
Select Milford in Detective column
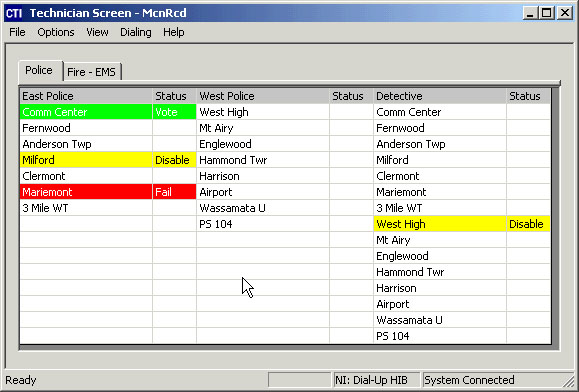tap(440, 160)
